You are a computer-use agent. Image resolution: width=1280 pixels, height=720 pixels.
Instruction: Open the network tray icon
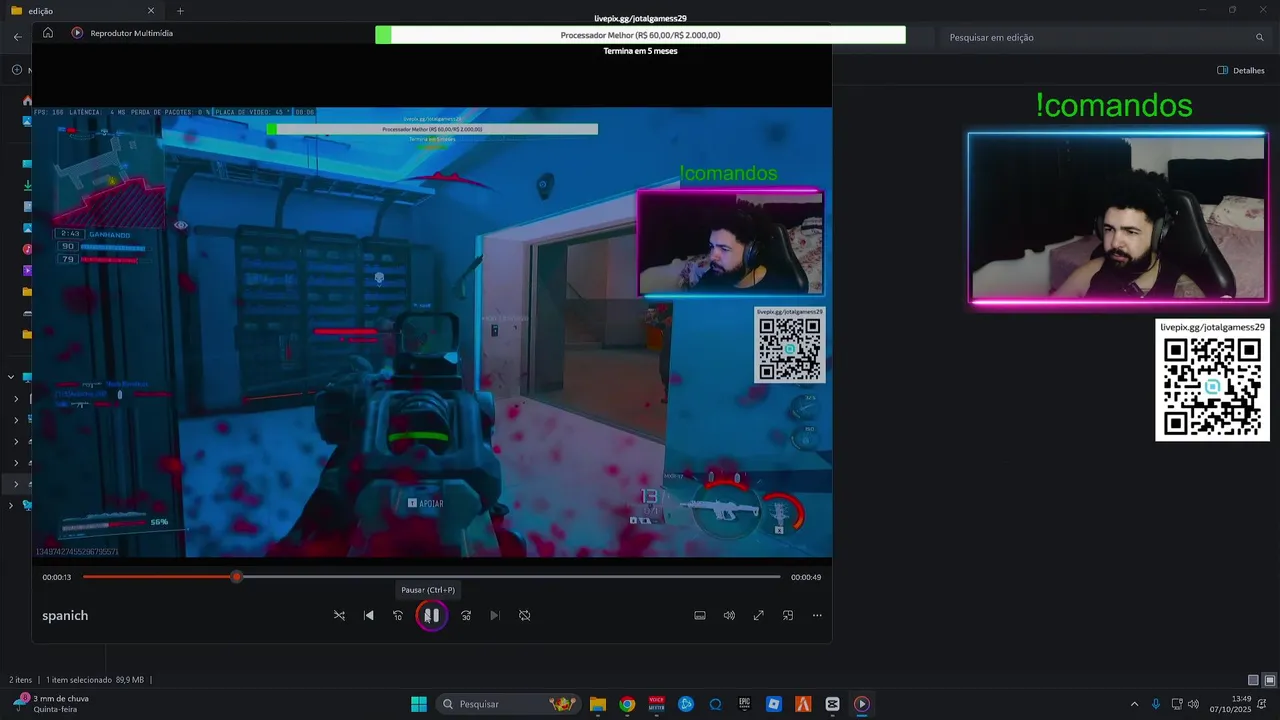1177,704
